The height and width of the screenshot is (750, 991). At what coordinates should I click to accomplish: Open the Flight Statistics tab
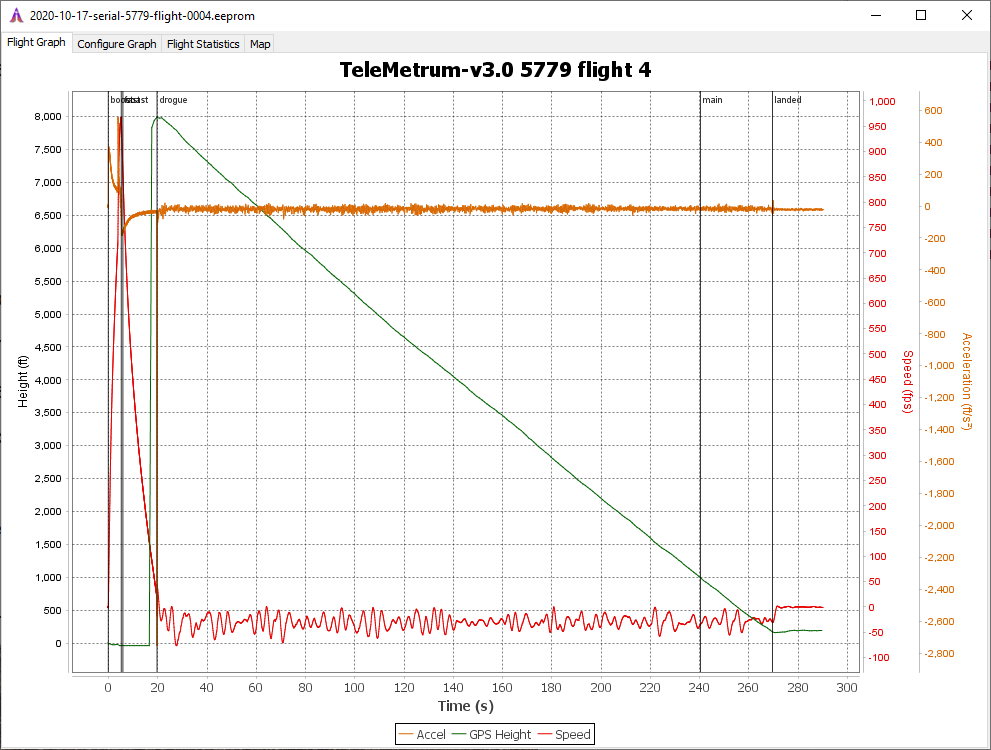pos(203,44)
